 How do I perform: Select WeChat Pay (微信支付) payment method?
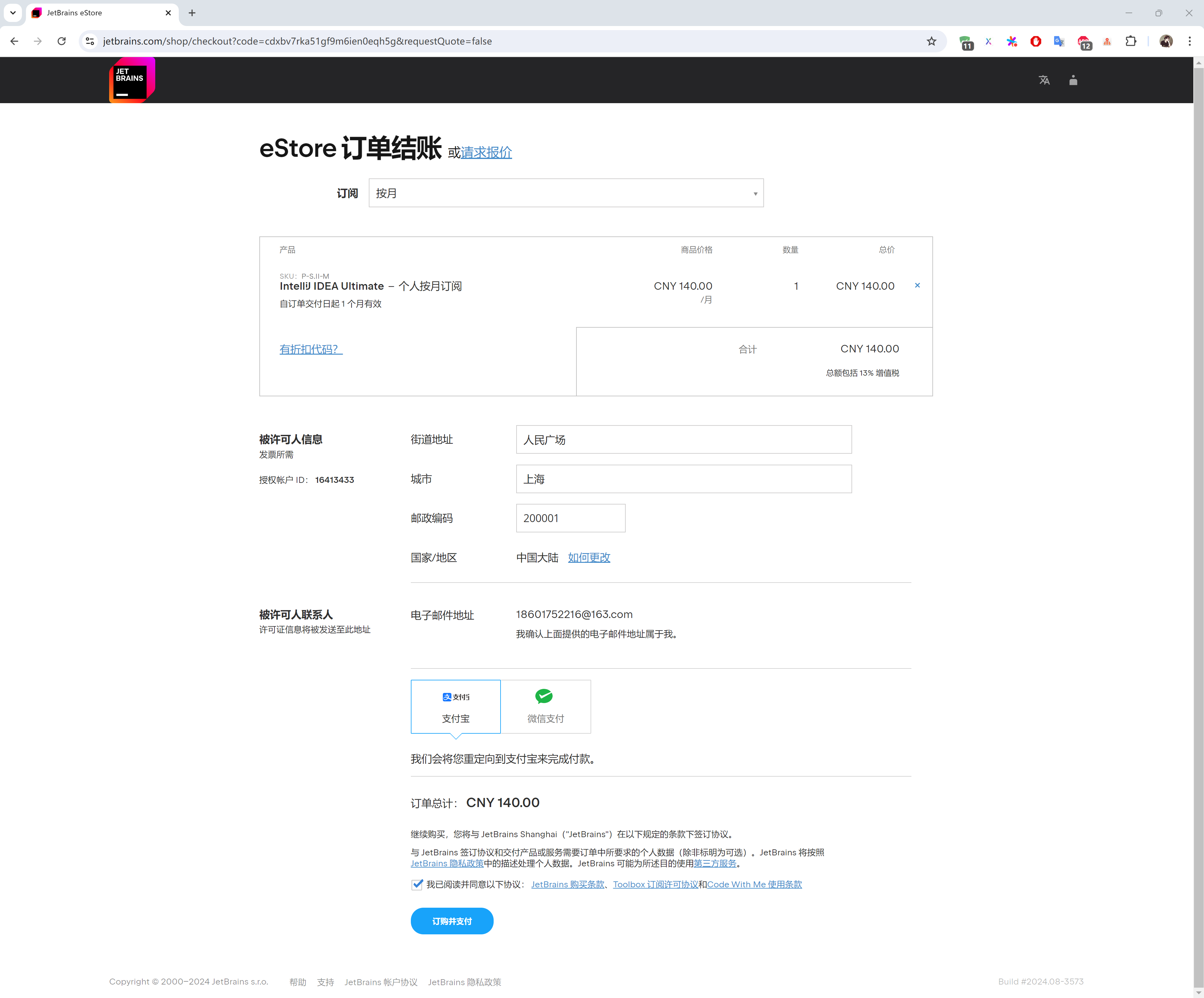pyautogui.click(x=545, y=706)
